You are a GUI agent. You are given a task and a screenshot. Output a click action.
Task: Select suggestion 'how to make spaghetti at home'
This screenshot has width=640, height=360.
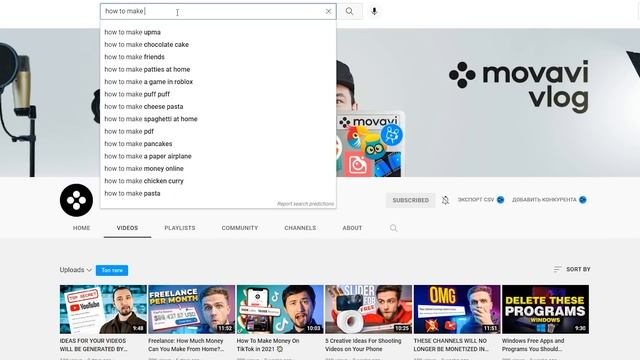(x=218, y=119)
